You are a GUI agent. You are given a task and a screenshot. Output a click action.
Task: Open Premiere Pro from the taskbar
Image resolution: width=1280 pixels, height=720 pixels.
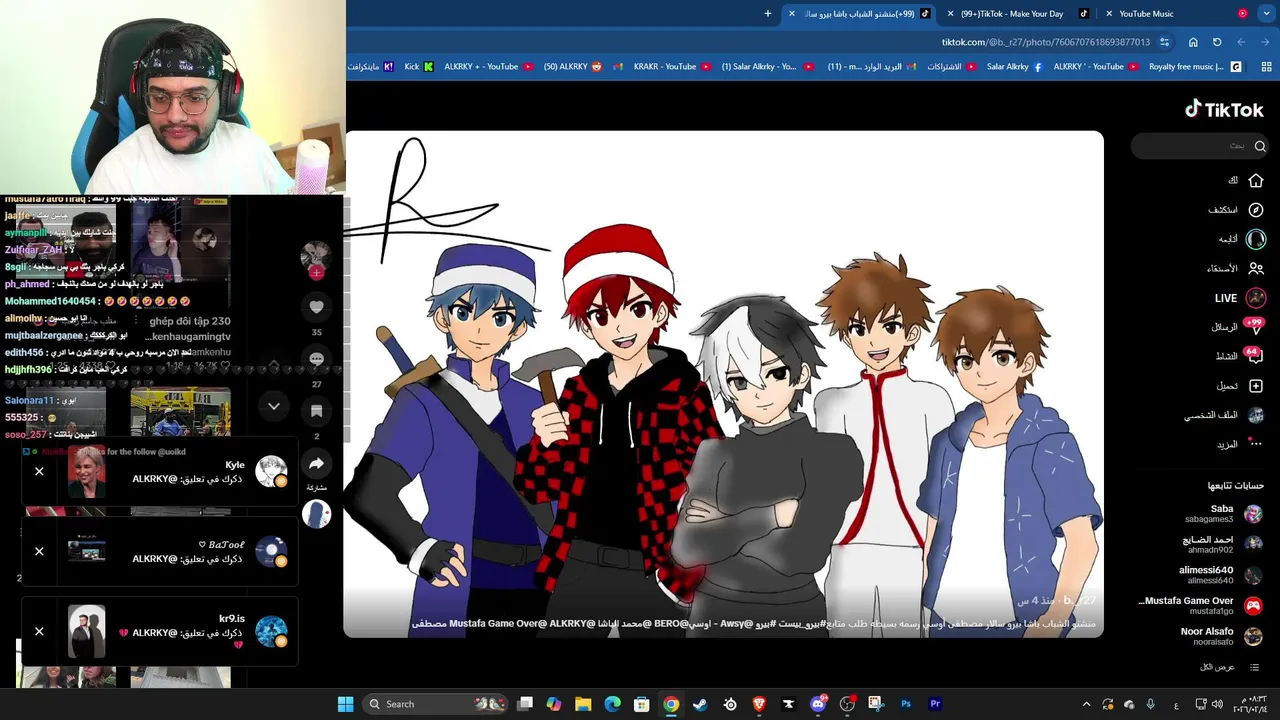[935, 704]
